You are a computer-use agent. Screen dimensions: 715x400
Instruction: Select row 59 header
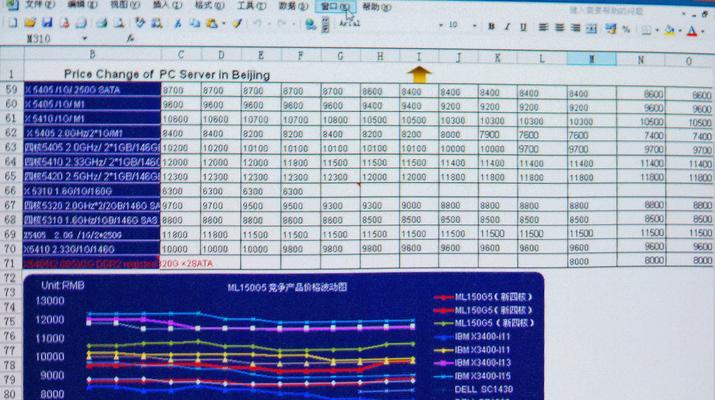point(11,89)
